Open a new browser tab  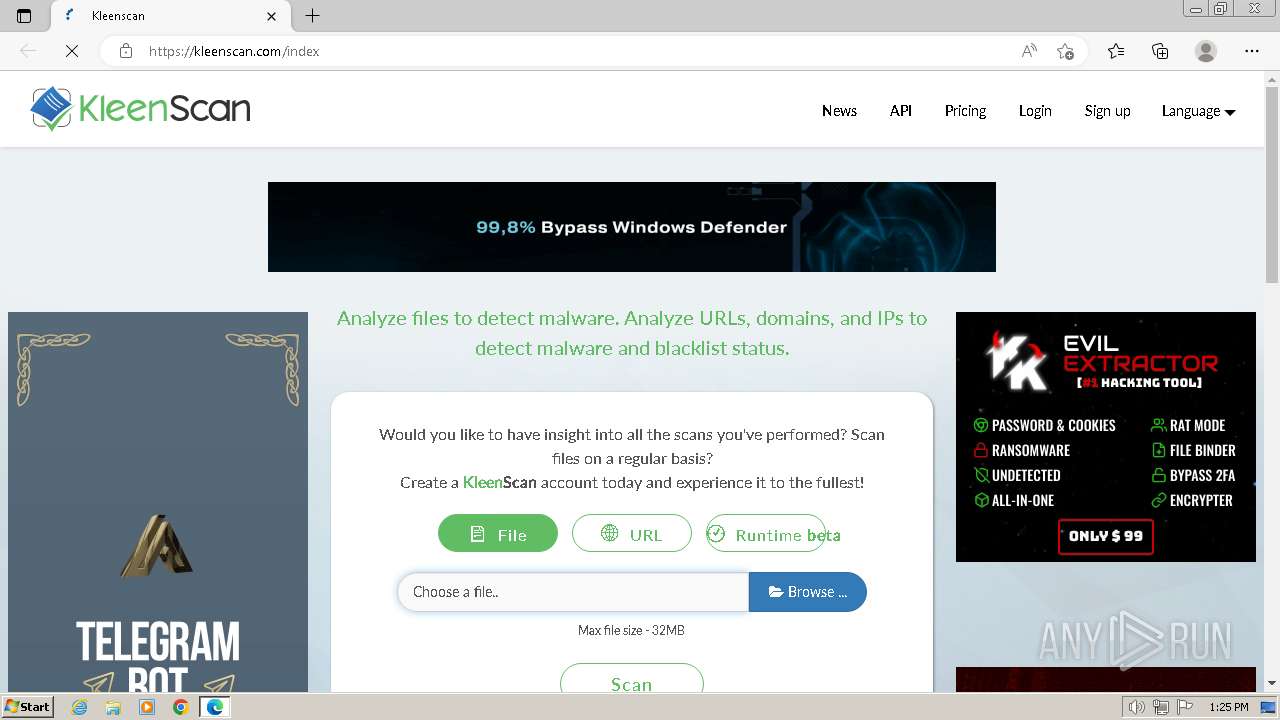312,16
